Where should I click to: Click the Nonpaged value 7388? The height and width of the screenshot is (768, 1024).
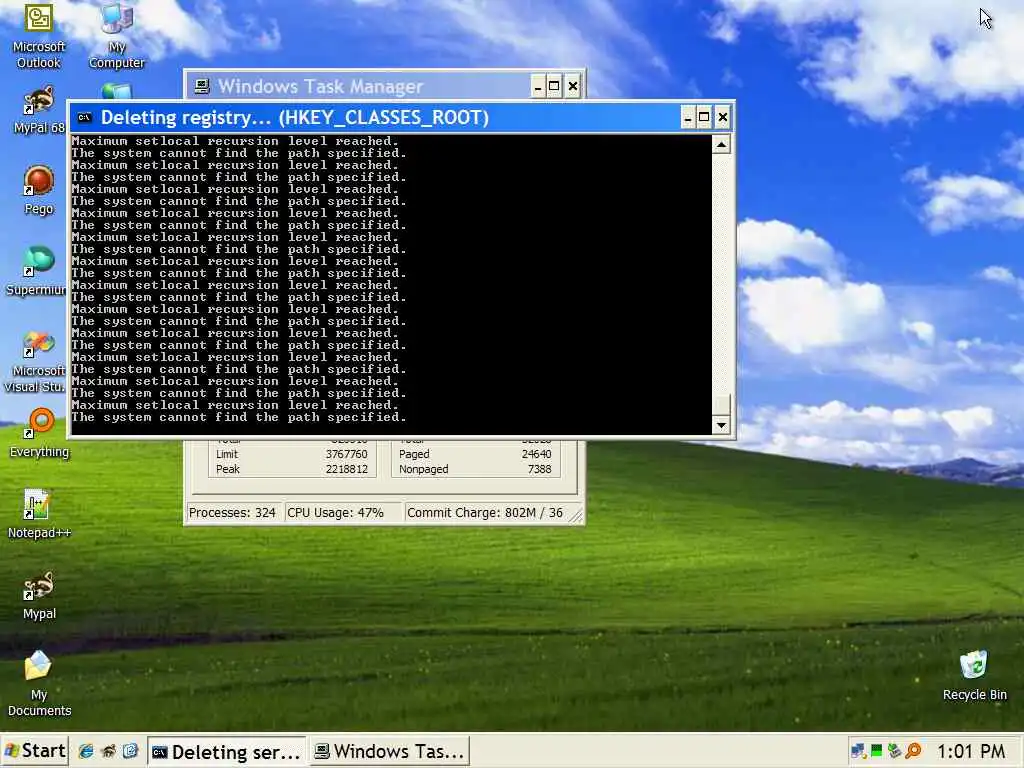[539, 469]
